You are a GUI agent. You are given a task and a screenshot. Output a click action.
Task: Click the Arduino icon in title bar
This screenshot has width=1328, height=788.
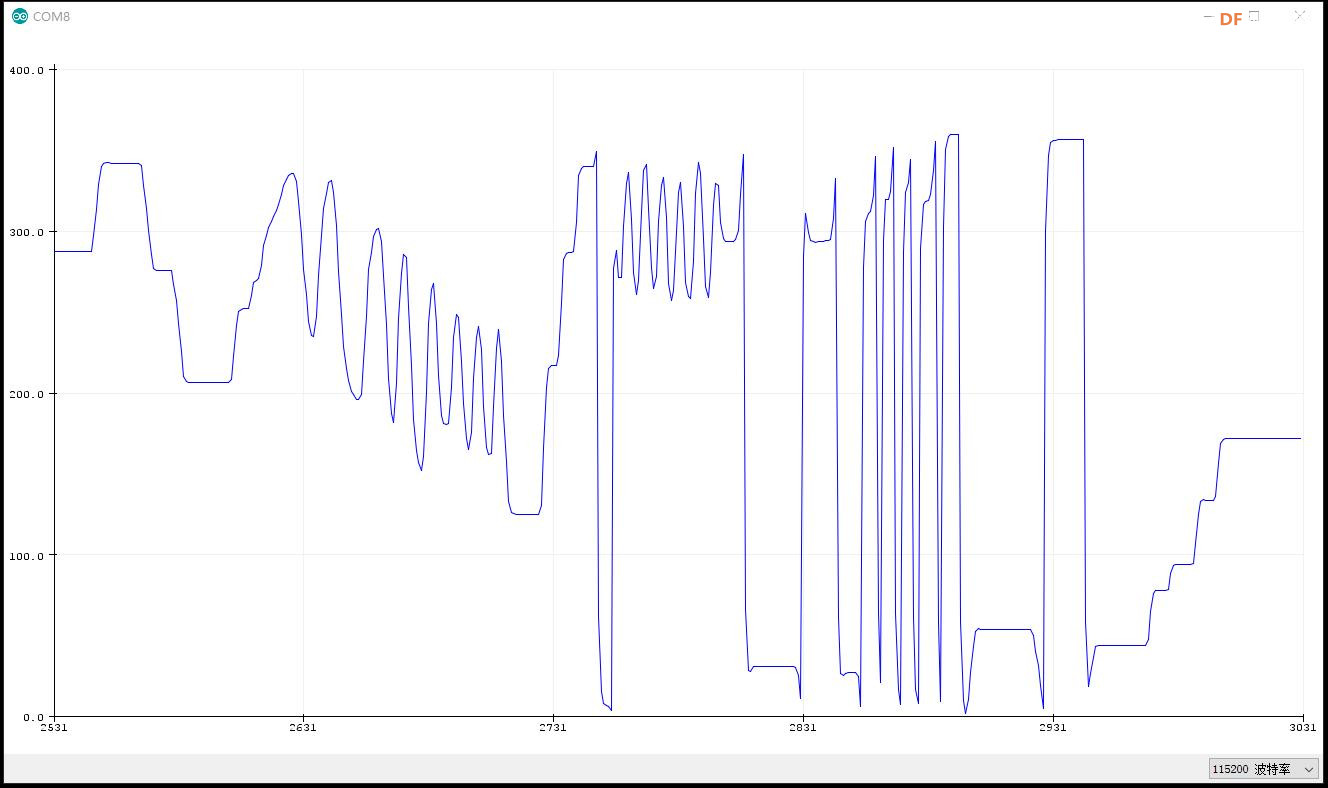[19, 16]
